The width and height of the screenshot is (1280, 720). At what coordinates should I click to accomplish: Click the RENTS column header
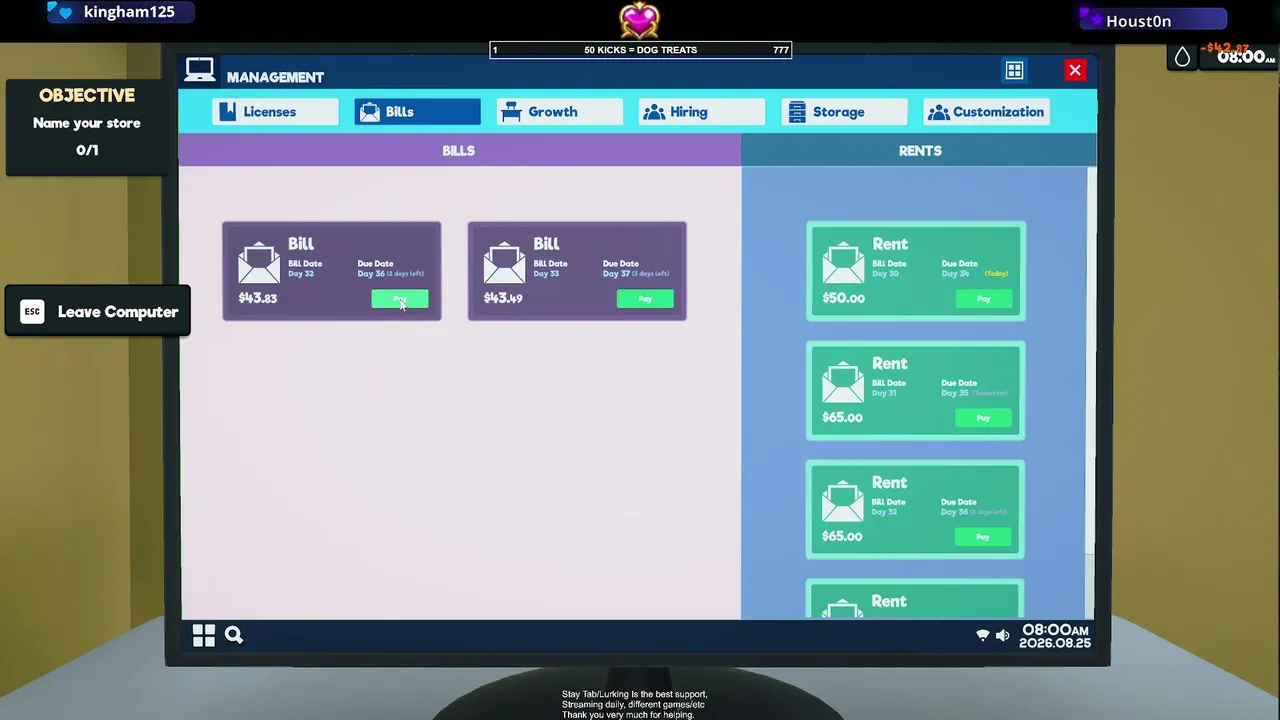pos(920,151)
